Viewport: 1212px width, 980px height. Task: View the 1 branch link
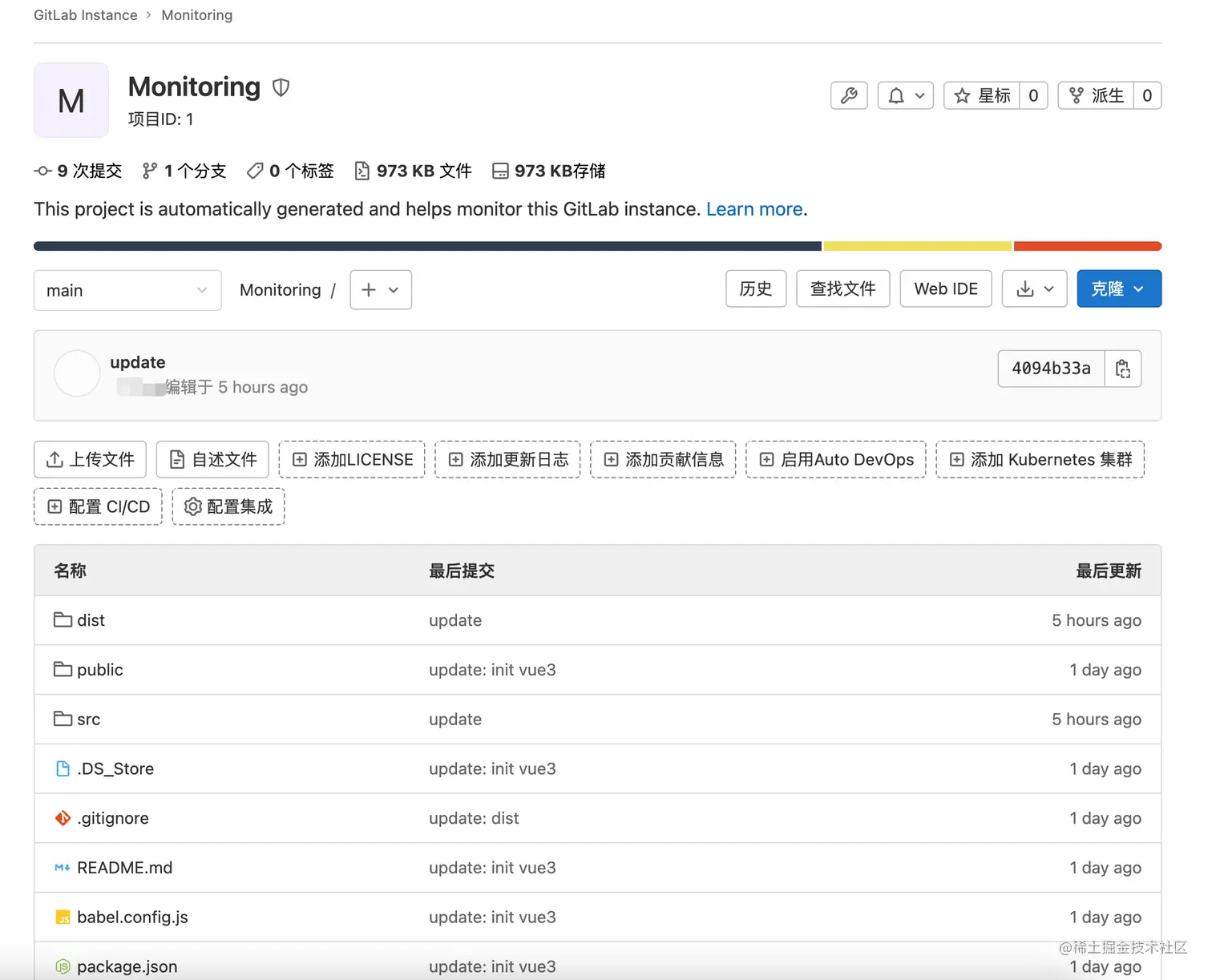[184, 171]
